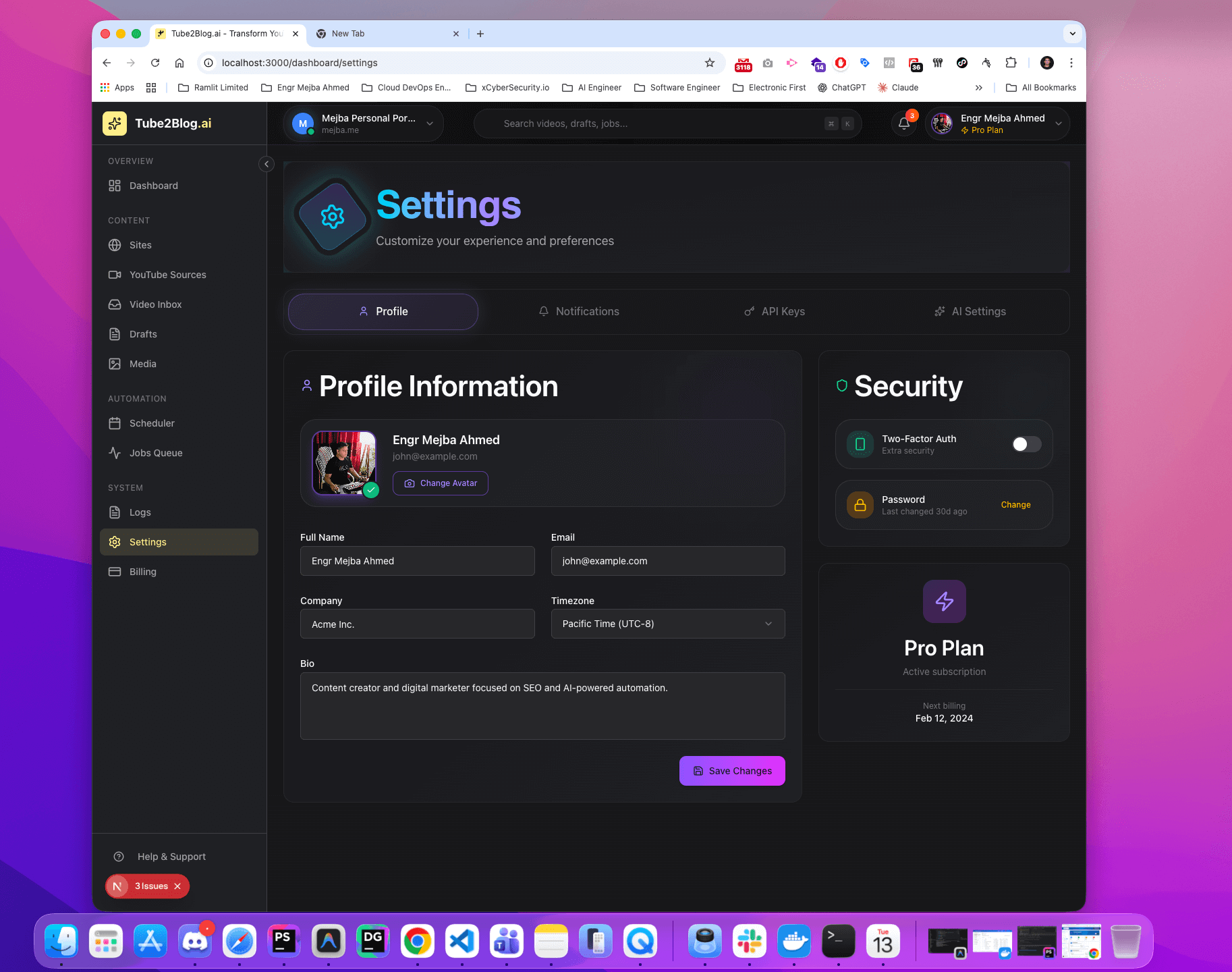Expand the Mejba Personal Portfolio workspace selector
This screenshot has height=972, width=1232.
[x=364, y=124]
